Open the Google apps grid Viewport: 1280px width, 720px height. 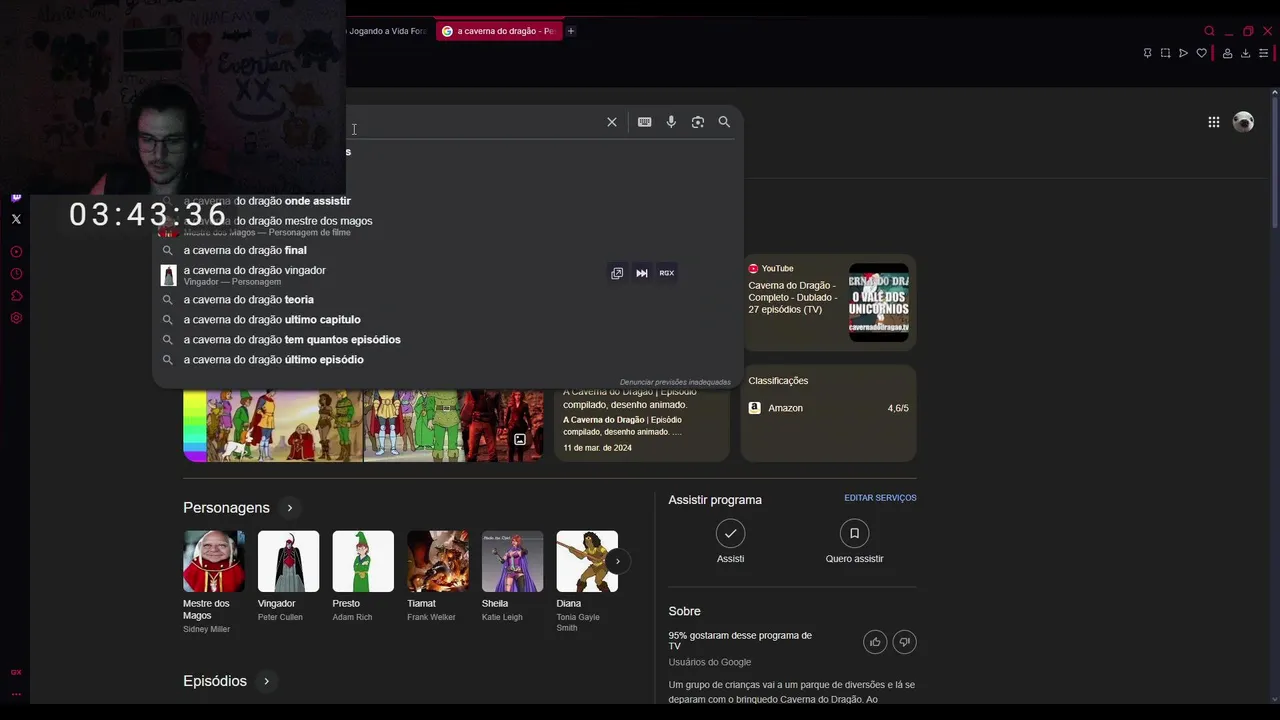click(x=1213, y=122)
